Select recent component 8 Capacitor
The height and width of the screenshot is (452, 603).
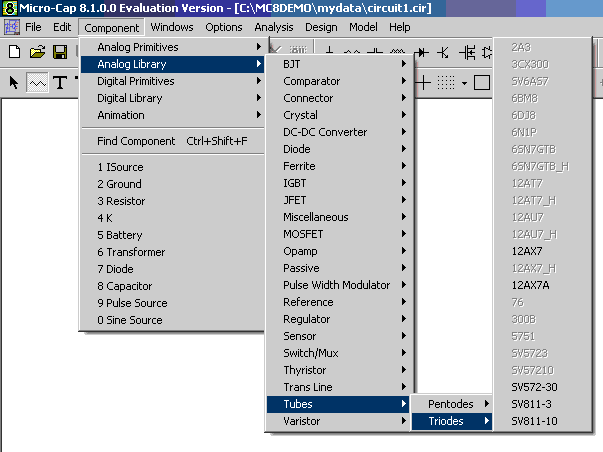click(x=172, y=286)
